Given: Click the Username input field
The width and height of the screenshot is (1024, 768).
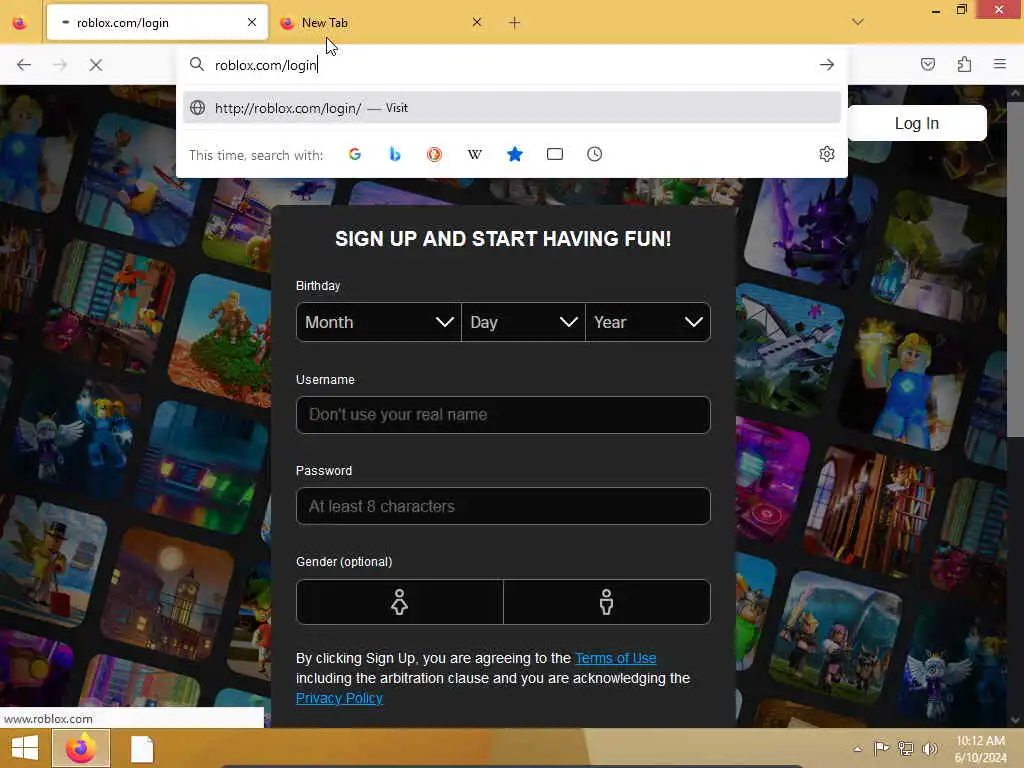Looking at the screenshot, I should [503, 415].
